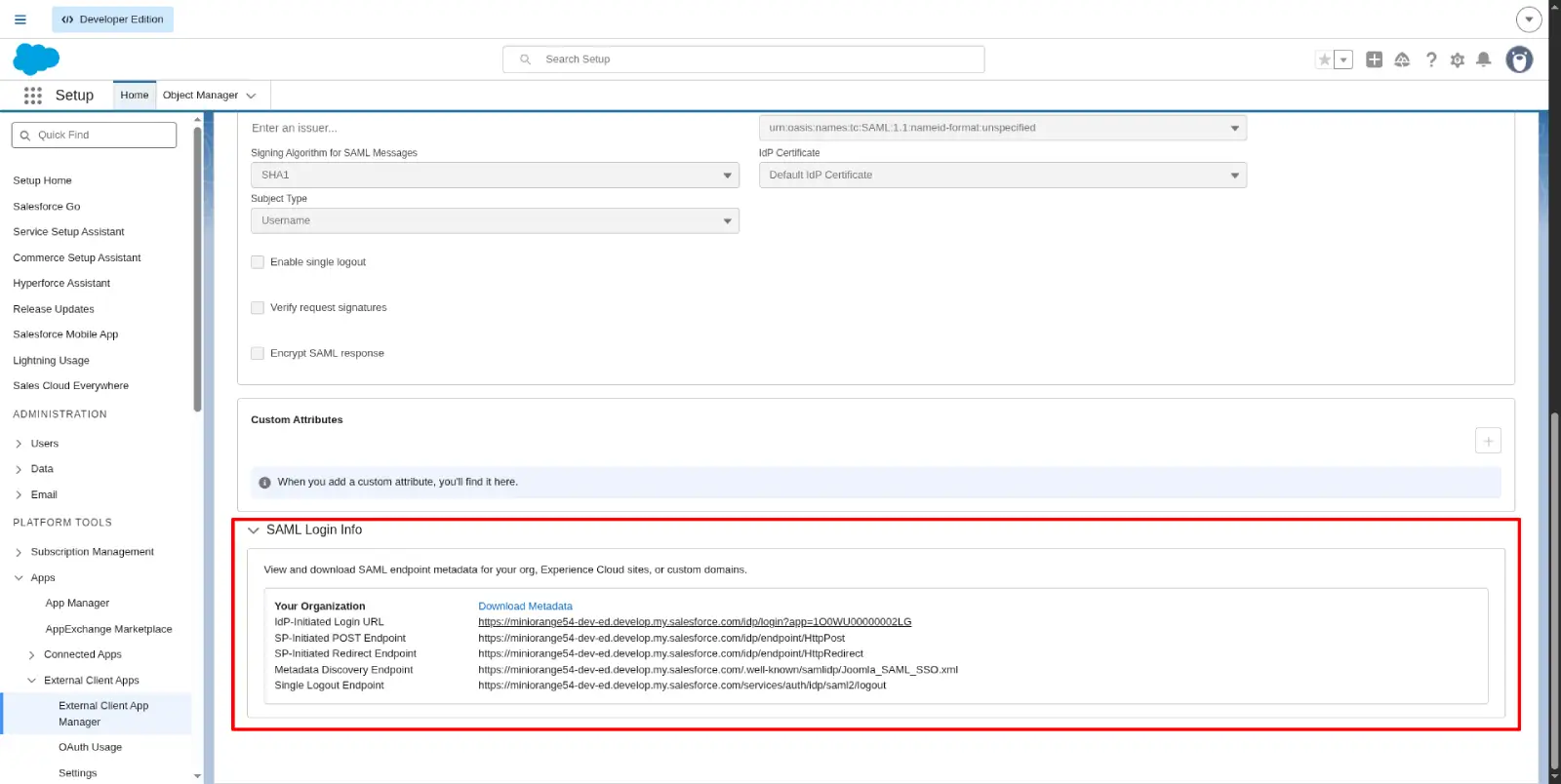Collapse the SAML Login Info section

pos(254,530)
